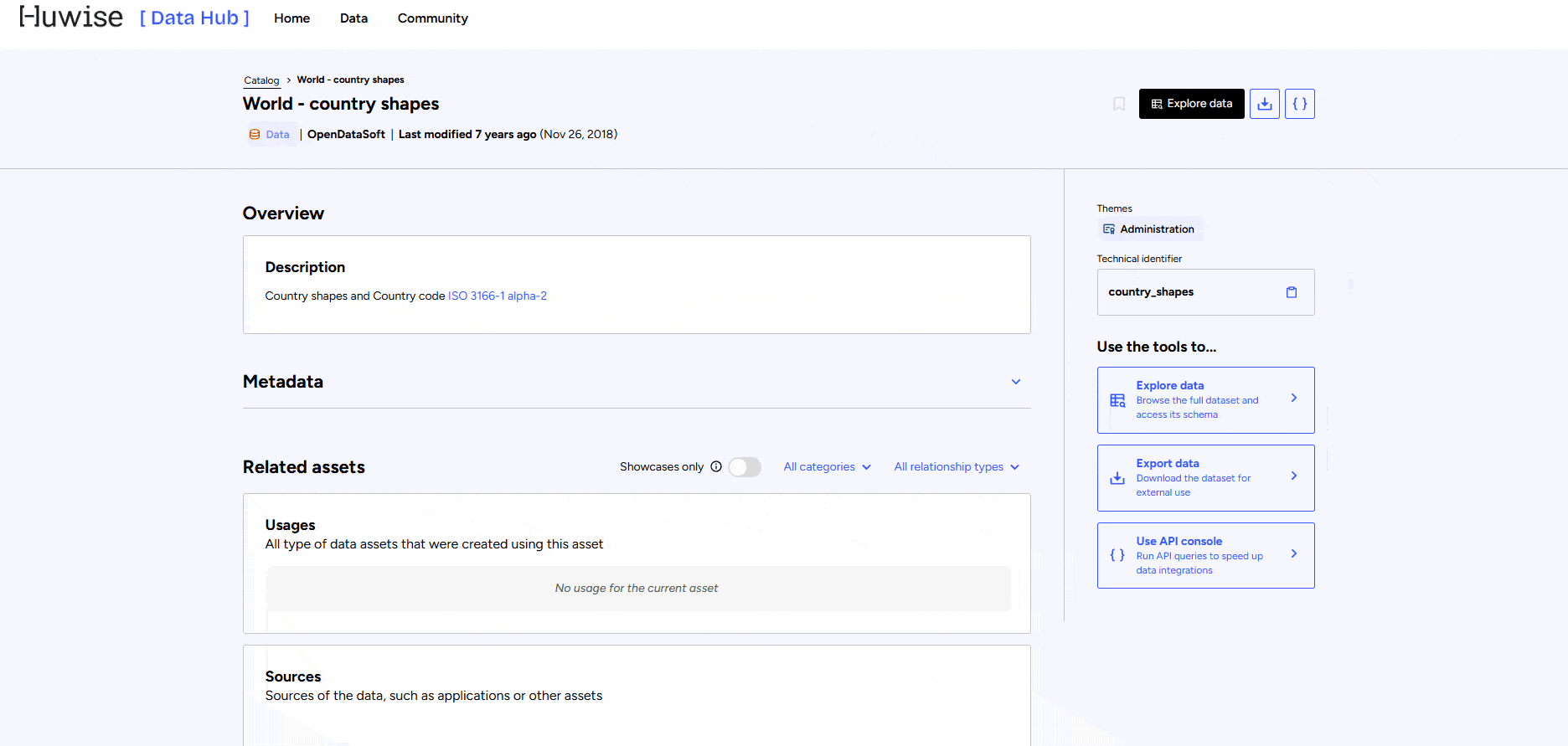Open the Data menu item

[353, 18]
